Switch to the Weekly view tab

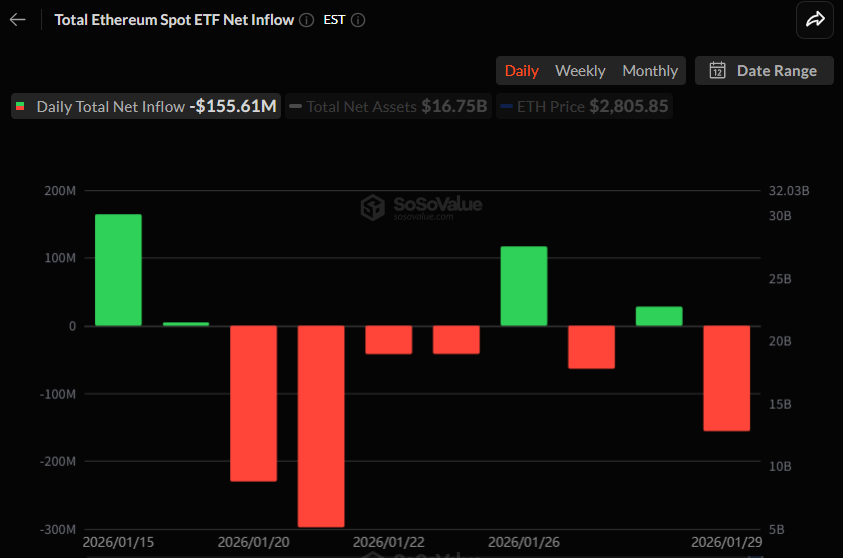coord(580,70)
